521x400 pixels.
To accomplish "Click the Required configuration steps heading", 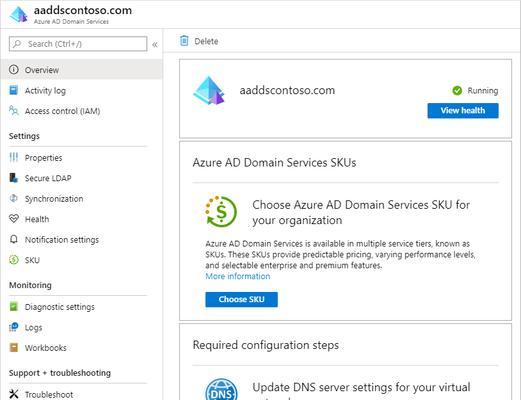I will (266, 345).
